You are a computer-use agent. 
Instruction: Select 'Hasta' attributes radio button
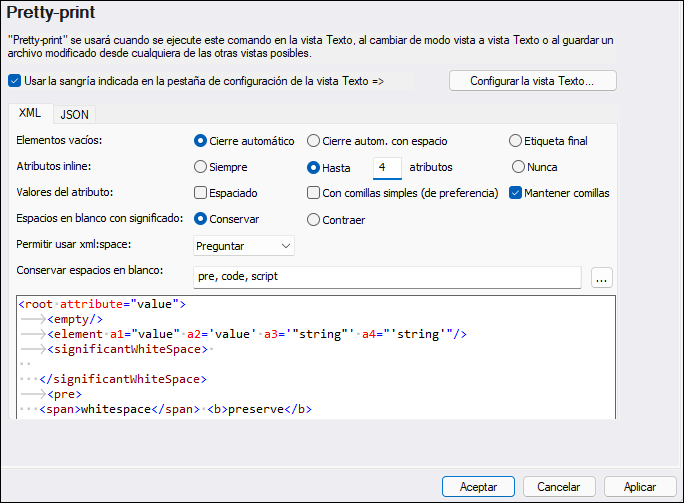(314, 167)
